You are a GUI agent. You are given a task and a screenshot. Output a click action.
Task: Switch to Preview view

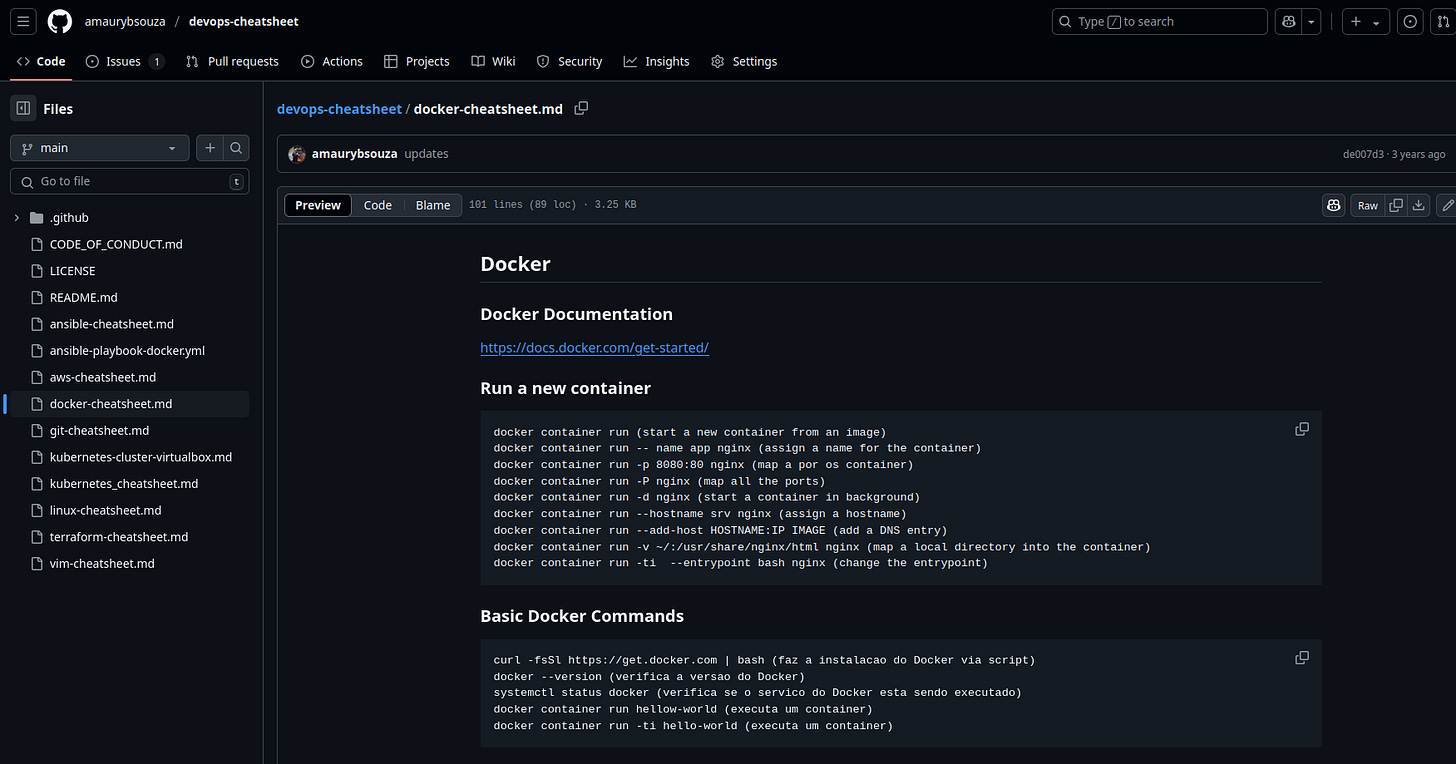point(318,205)
